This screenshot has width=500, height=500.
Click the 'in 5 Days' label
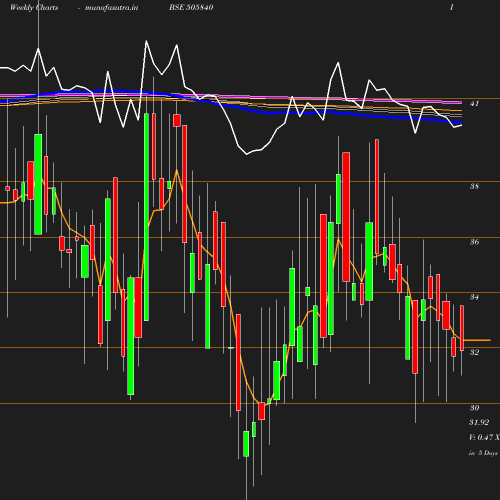tap(483, 453)
